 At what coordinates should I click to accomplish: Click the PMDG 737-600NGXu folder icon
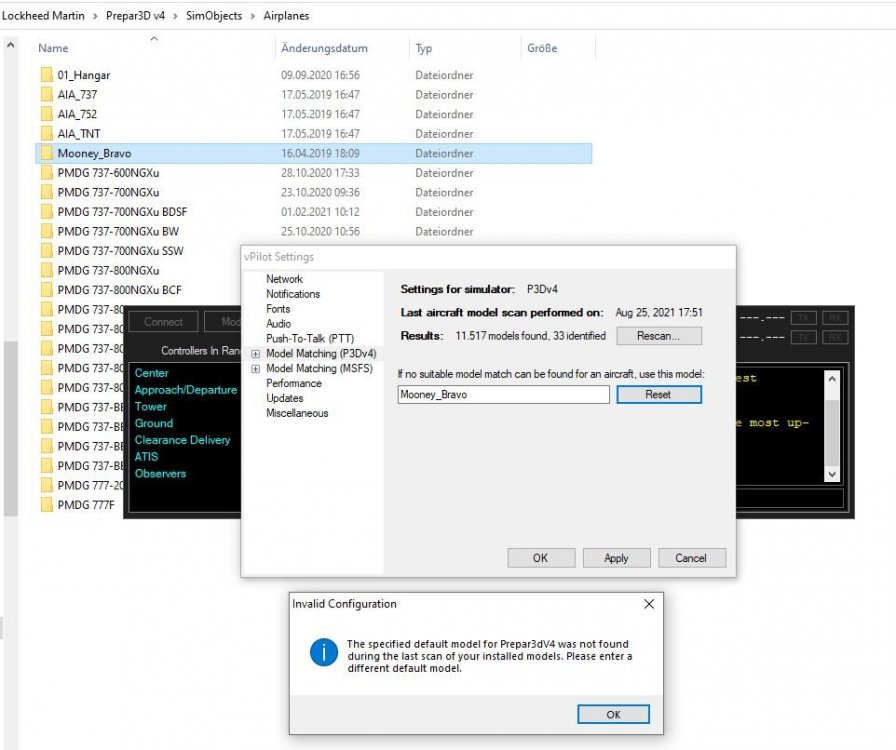(x=46, y=173)
